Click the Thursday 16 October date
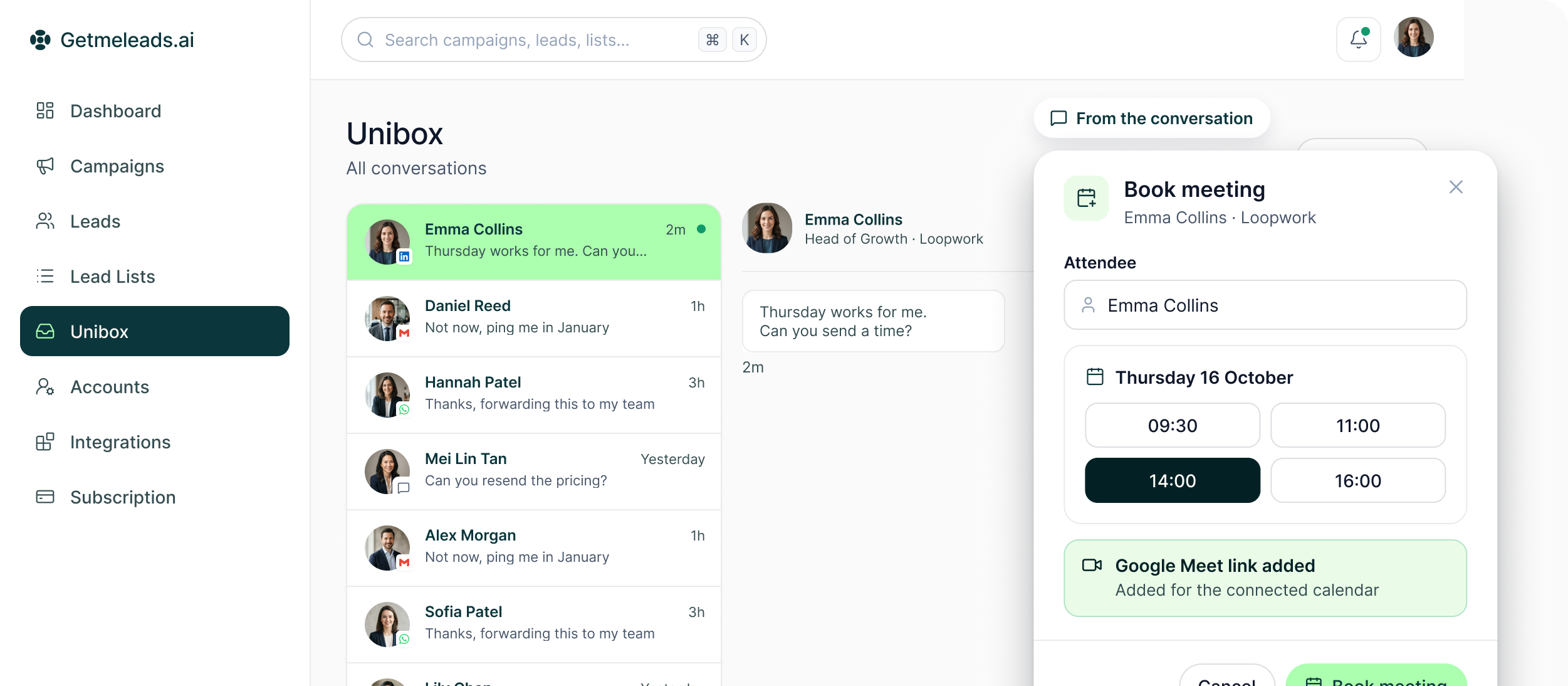The height and width of the screenshot is (686, 1568). pos(1204,377)
